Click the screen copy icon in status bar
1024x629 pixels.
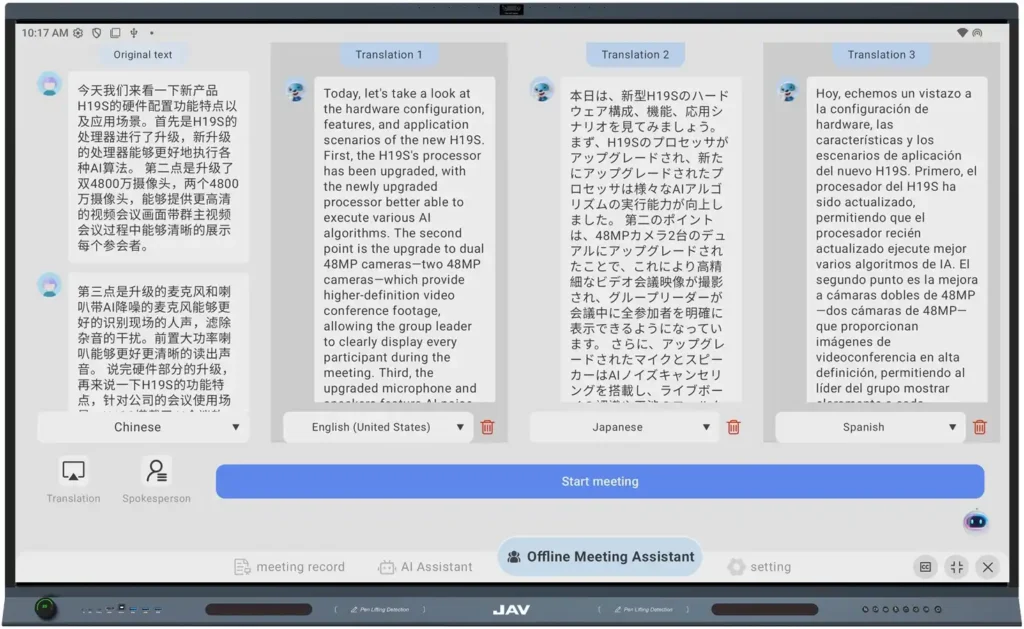coord(115,33)
